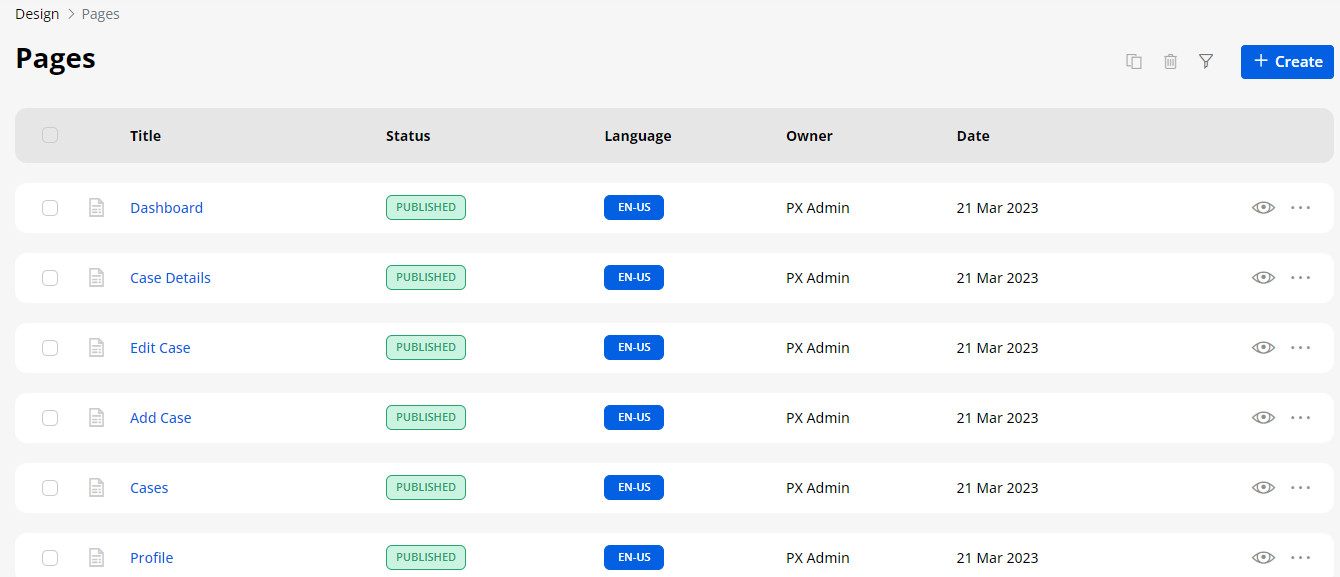The image size is (1340, 577).
Task: Click the page document icon beside Cases
Action: coord(97,488)
